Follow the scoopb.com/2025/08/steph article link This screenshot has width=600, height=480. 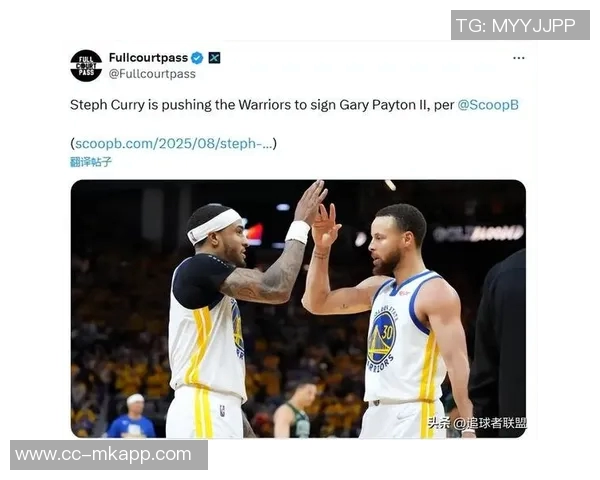pos(174,144)
